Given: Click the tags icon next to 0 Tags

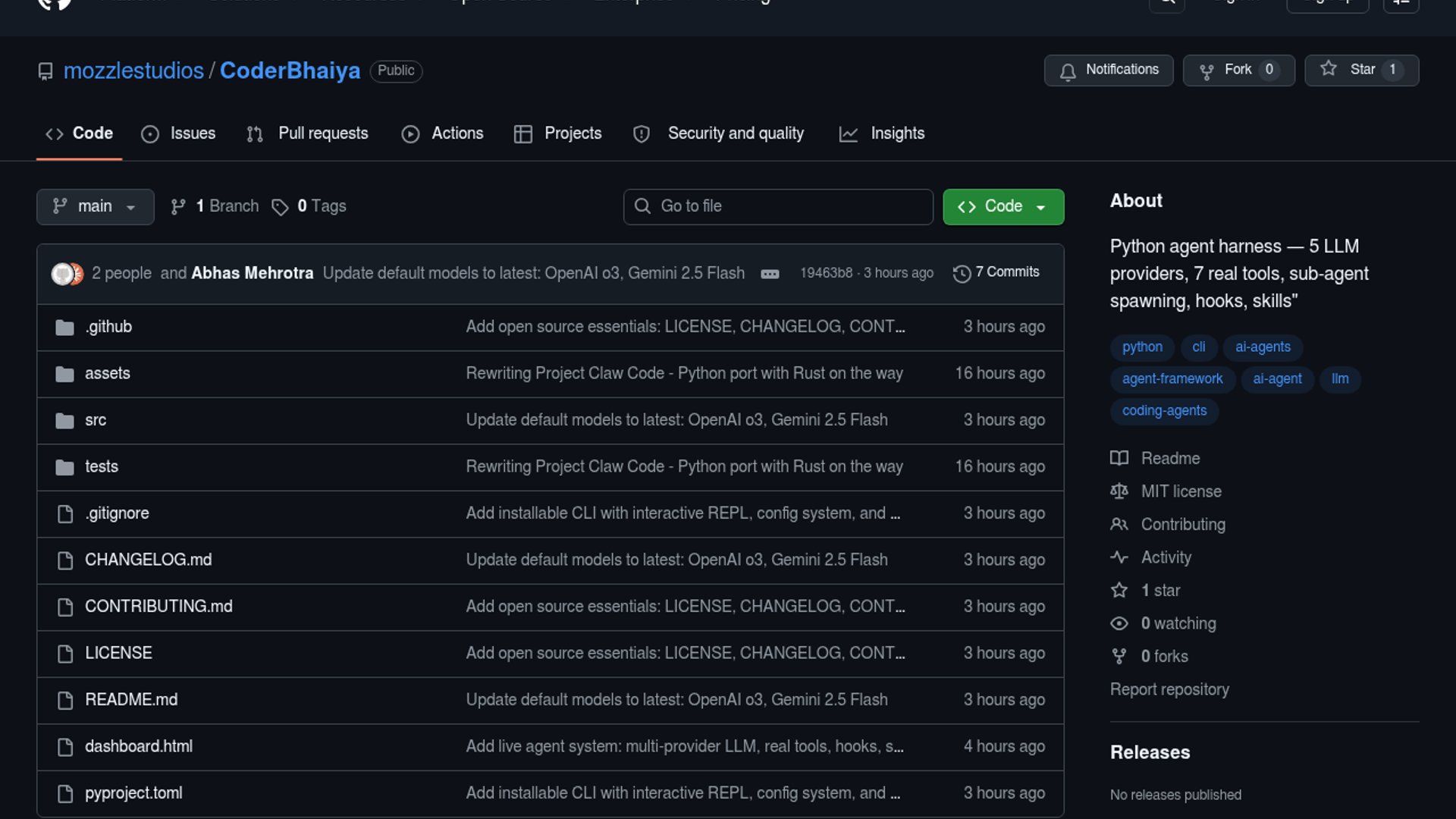Looking at the screenshot, I should tap(280, 207).
